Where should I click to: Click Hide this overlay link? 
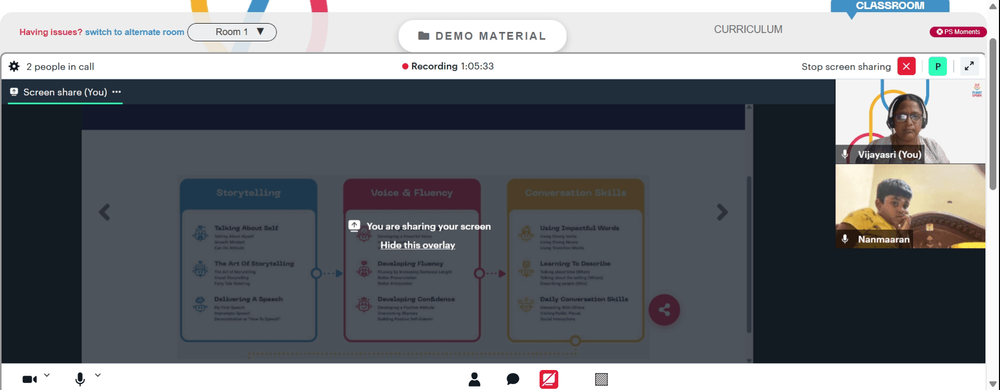click(418, 245)
